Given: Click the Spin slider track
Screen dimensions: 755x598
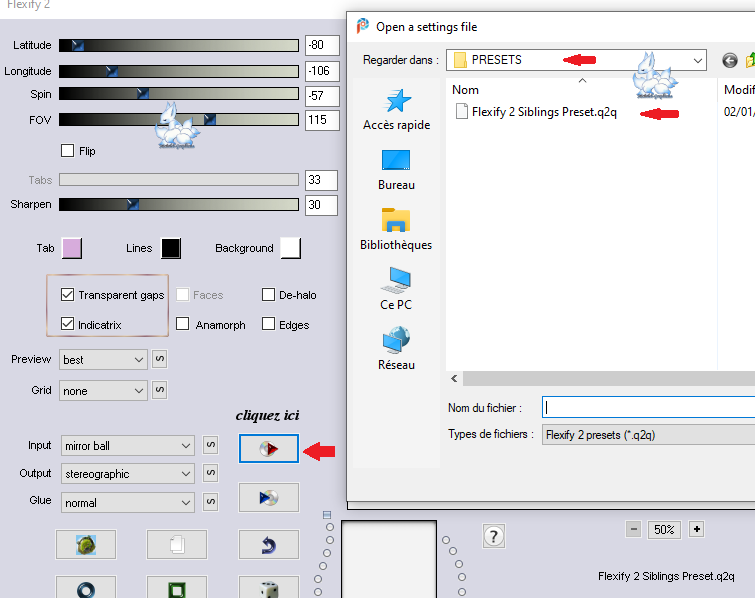Looking at the screenshot, I should point(179,93).
